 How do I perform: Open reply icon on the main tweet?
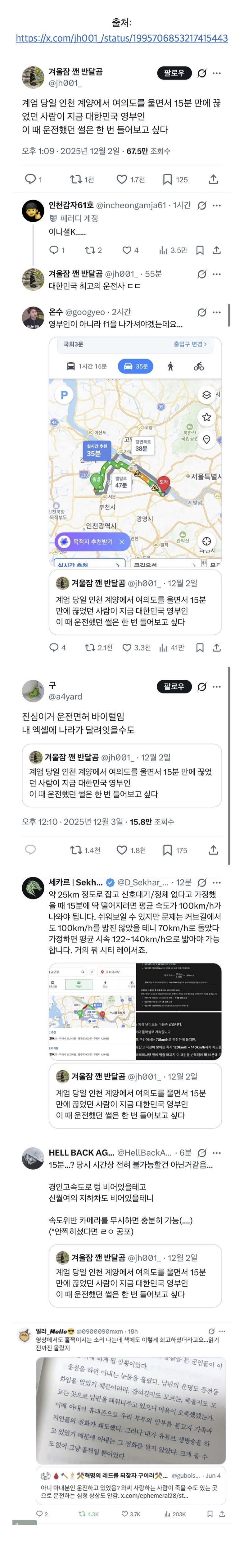tap(33, 179)
